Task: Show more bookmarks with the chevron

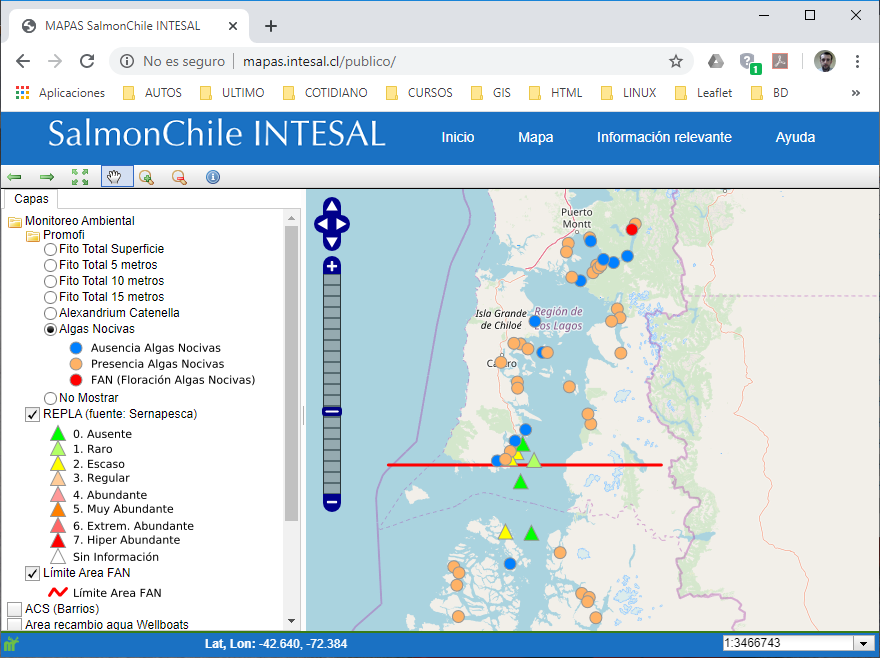Action: (x=855, y=93)
